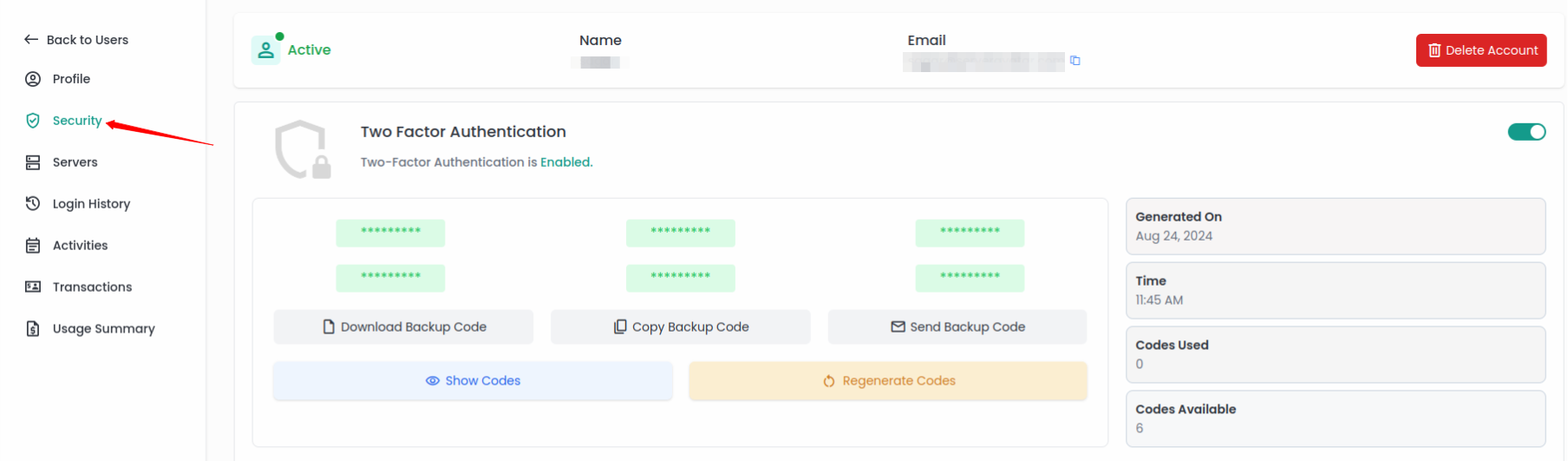The image size is (1568, 461).
Task: Click Copy Backup Code button
Action: 681,327
